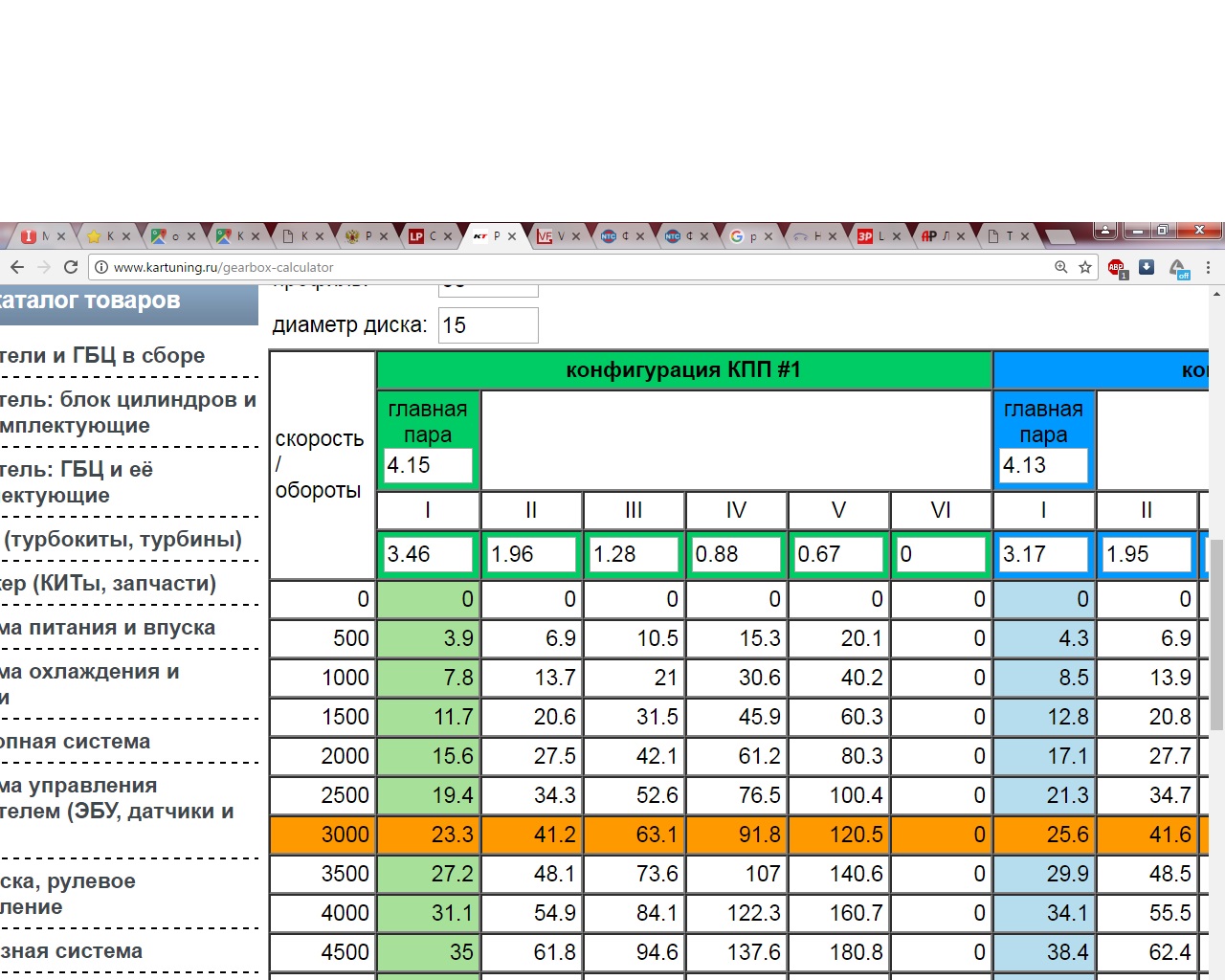Edit blue config second gear ratio 1.95

click(1147, 554)
